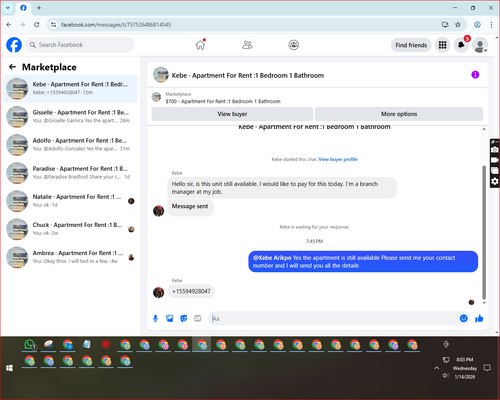This screenshot has width=500, height=400.
Task: Reload the page with the refresh button
Action: click(x=37, y=25)
